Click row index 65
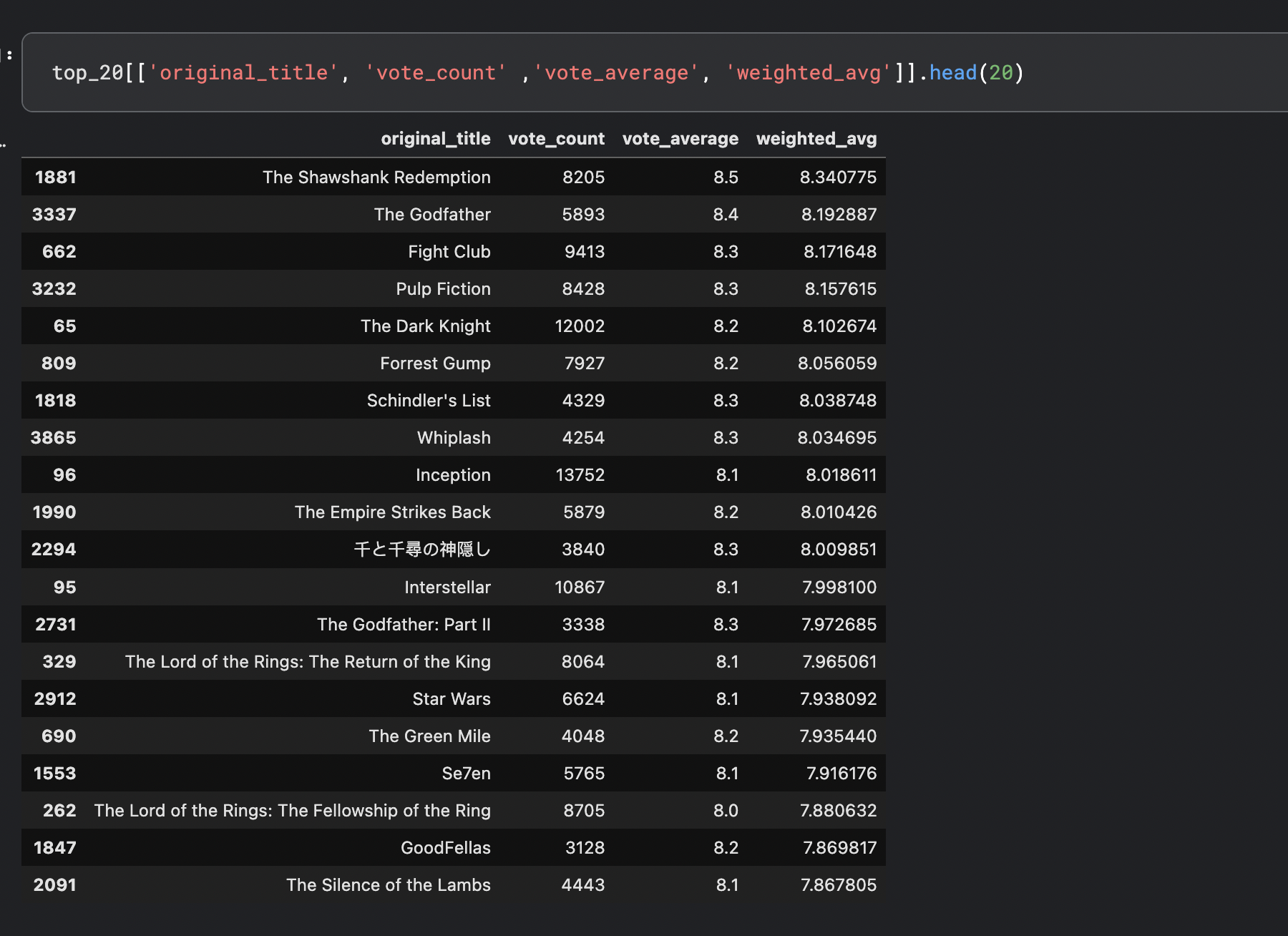The image size is (1288, 936). [x=64, y=326]
